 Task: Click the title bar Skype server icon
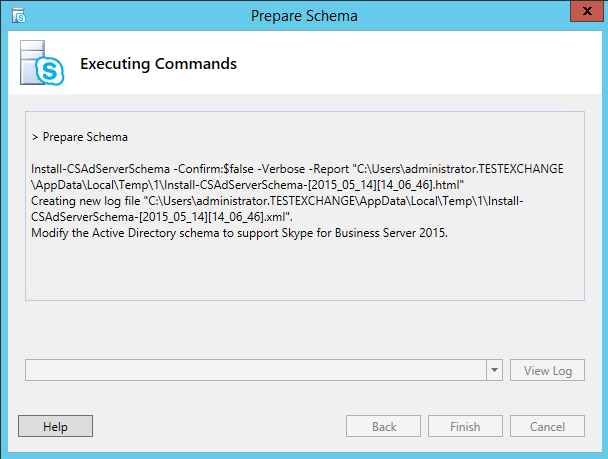pyautogui.click(x=19, y=16)
